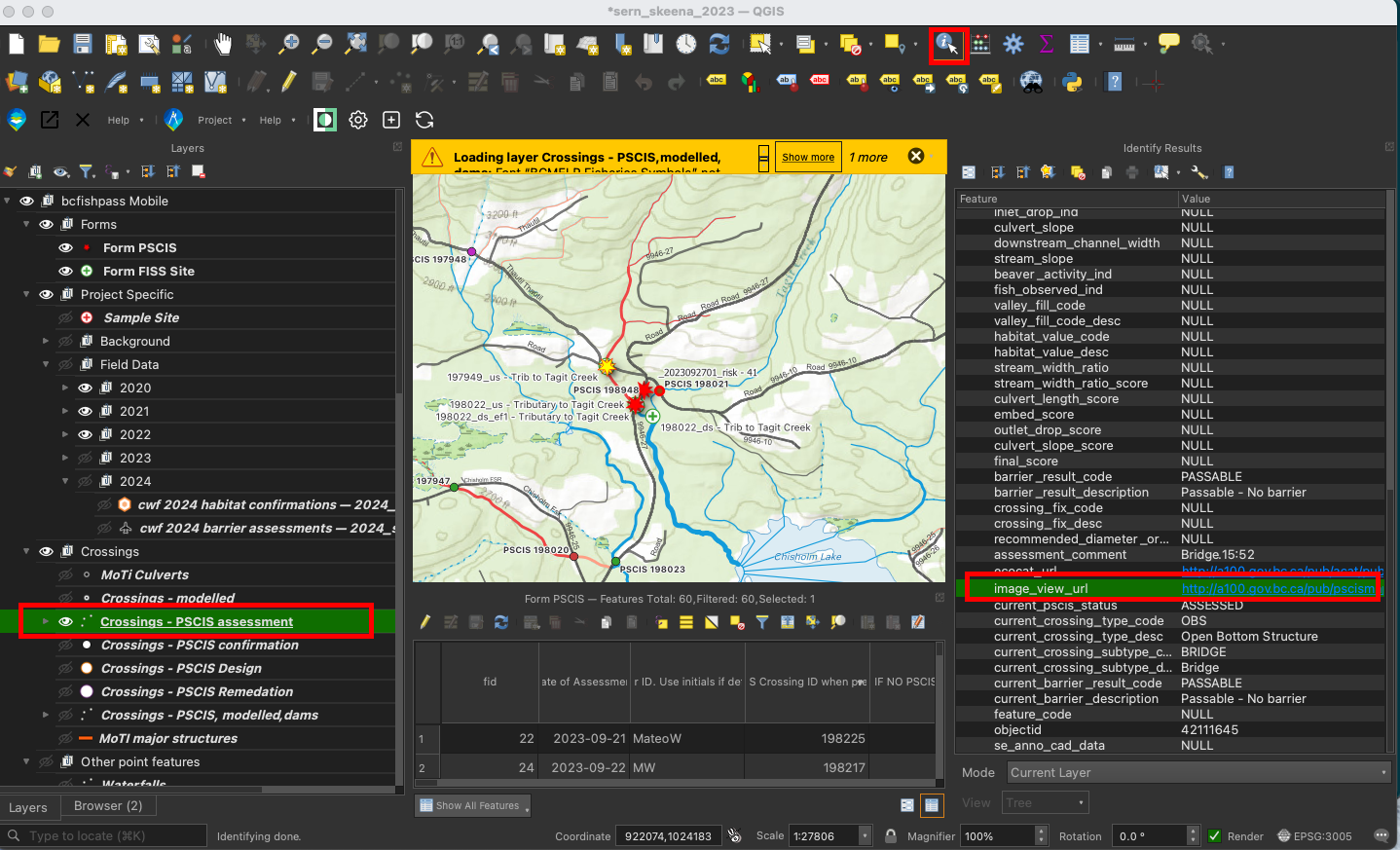Click the Show more button
Image resolution: width=1400 pixels, height=850 pixels.
coord(808,157)
